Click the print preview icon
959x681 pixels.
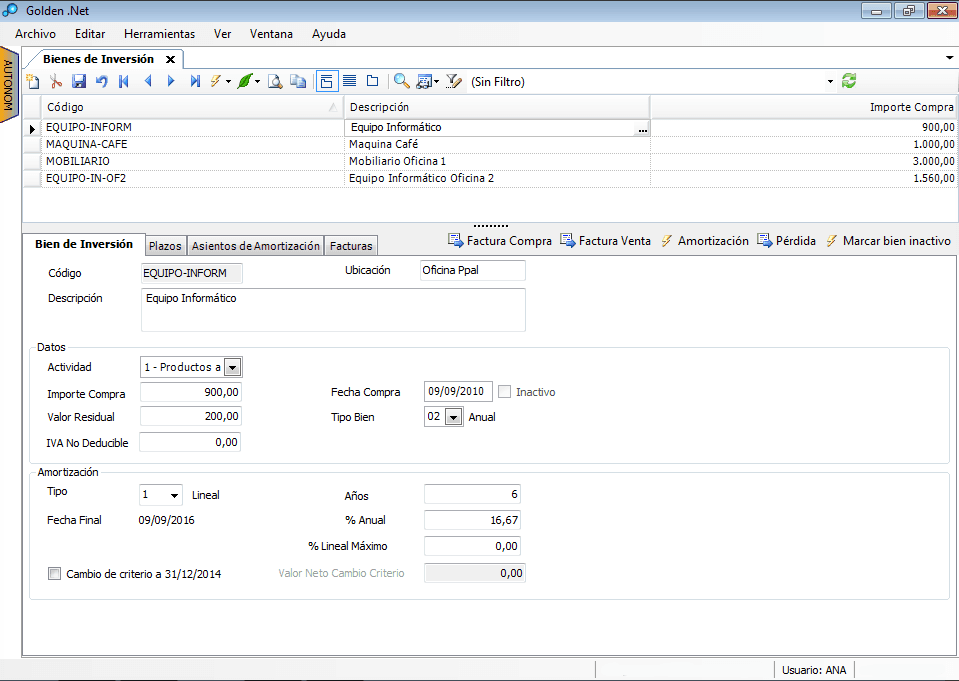coord(275,82)
